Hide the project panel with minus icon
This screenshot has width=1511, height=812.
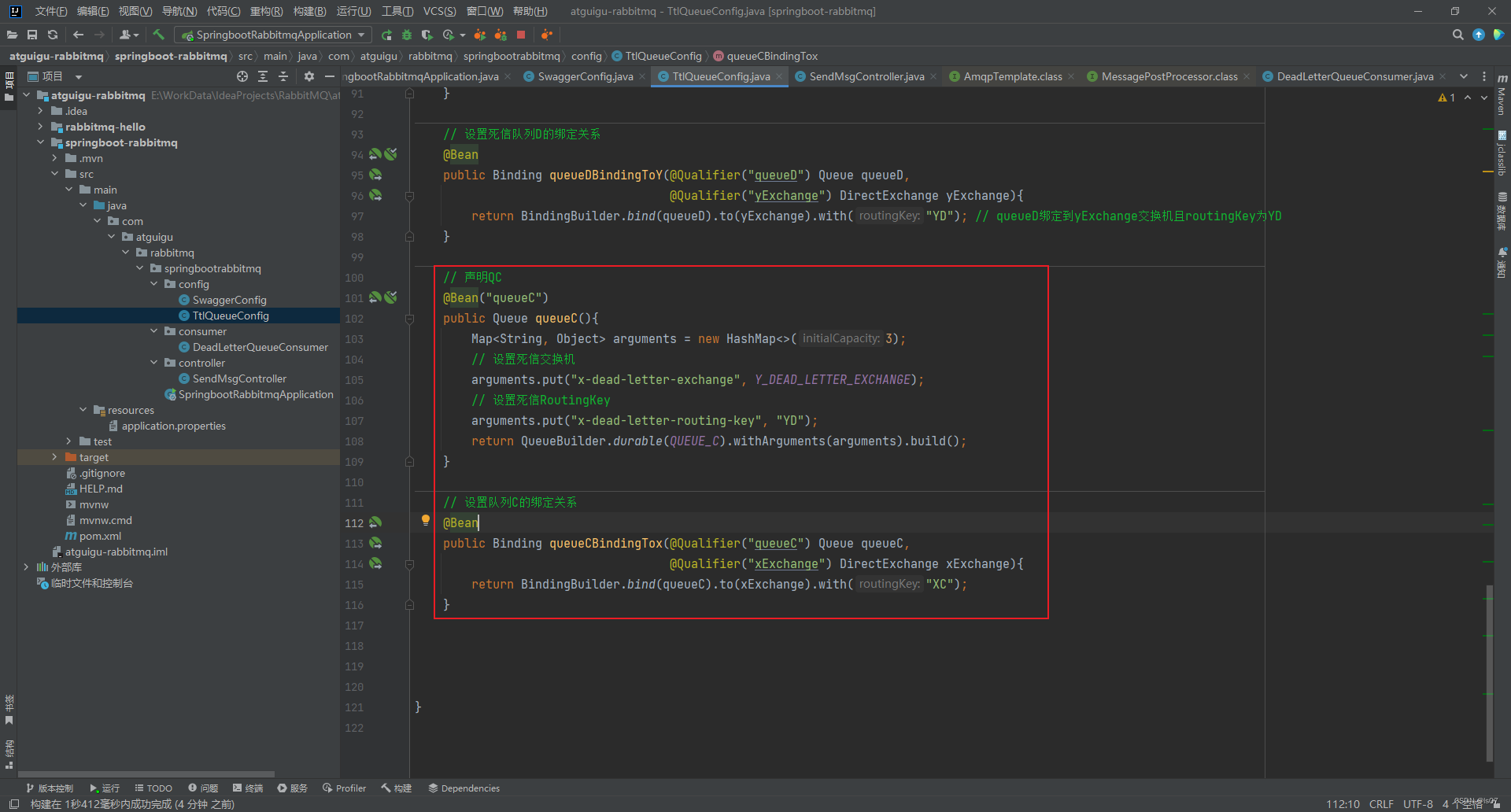pos(330,76)
